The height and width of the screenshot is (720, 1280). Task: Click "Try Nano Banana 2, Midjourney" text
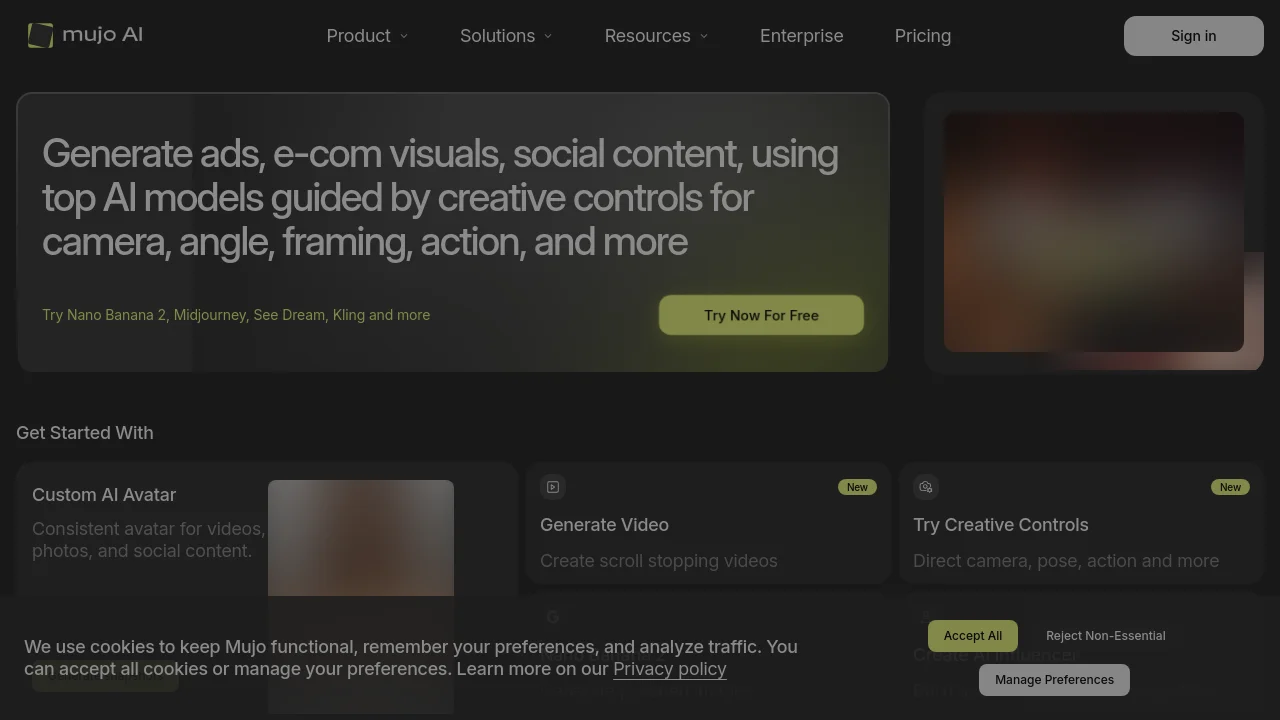236,315
